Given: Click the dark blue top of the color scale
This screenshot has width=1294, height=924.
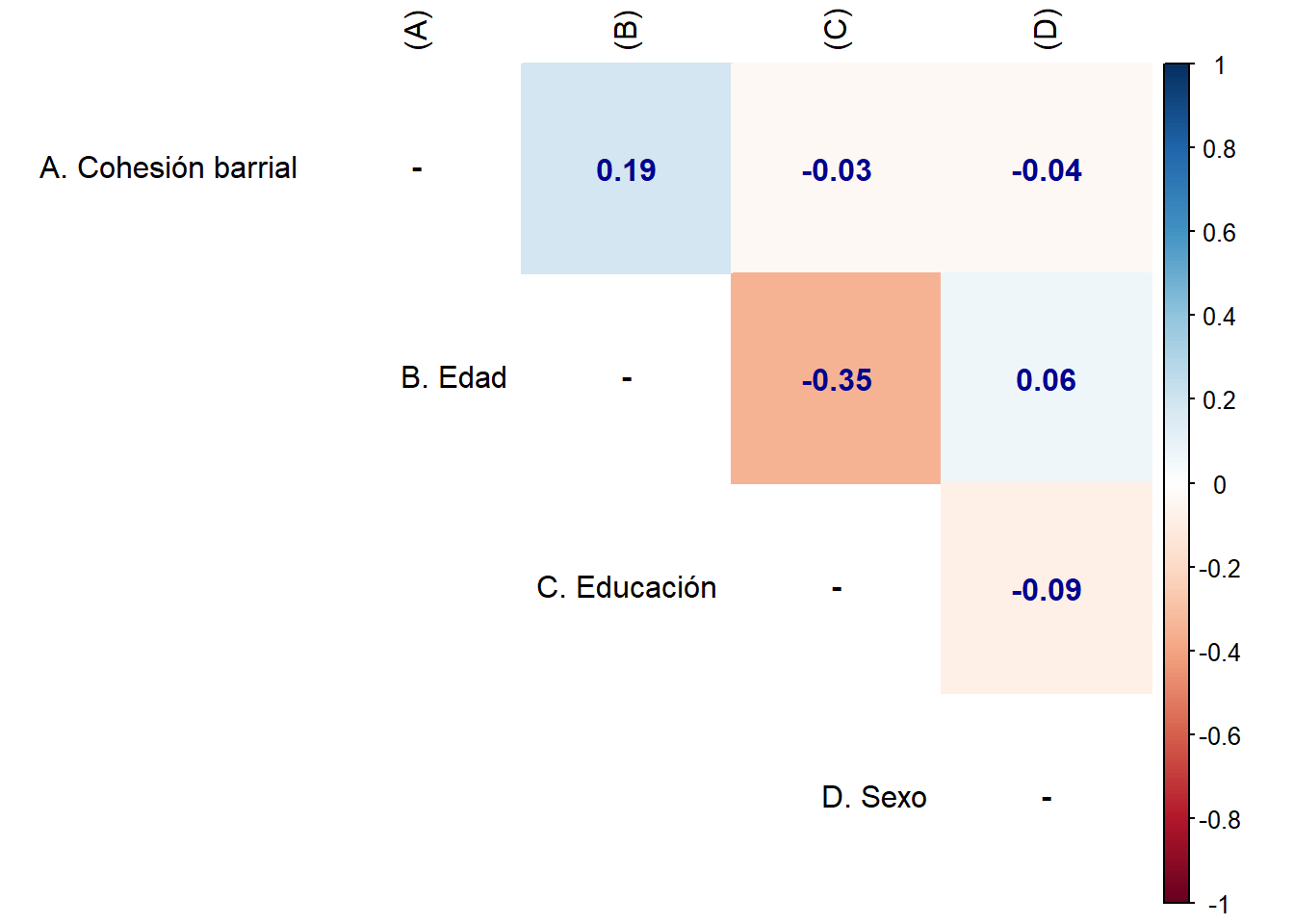Looking at the screenshot, I should pyautogui.click(x=1177, y=72).
